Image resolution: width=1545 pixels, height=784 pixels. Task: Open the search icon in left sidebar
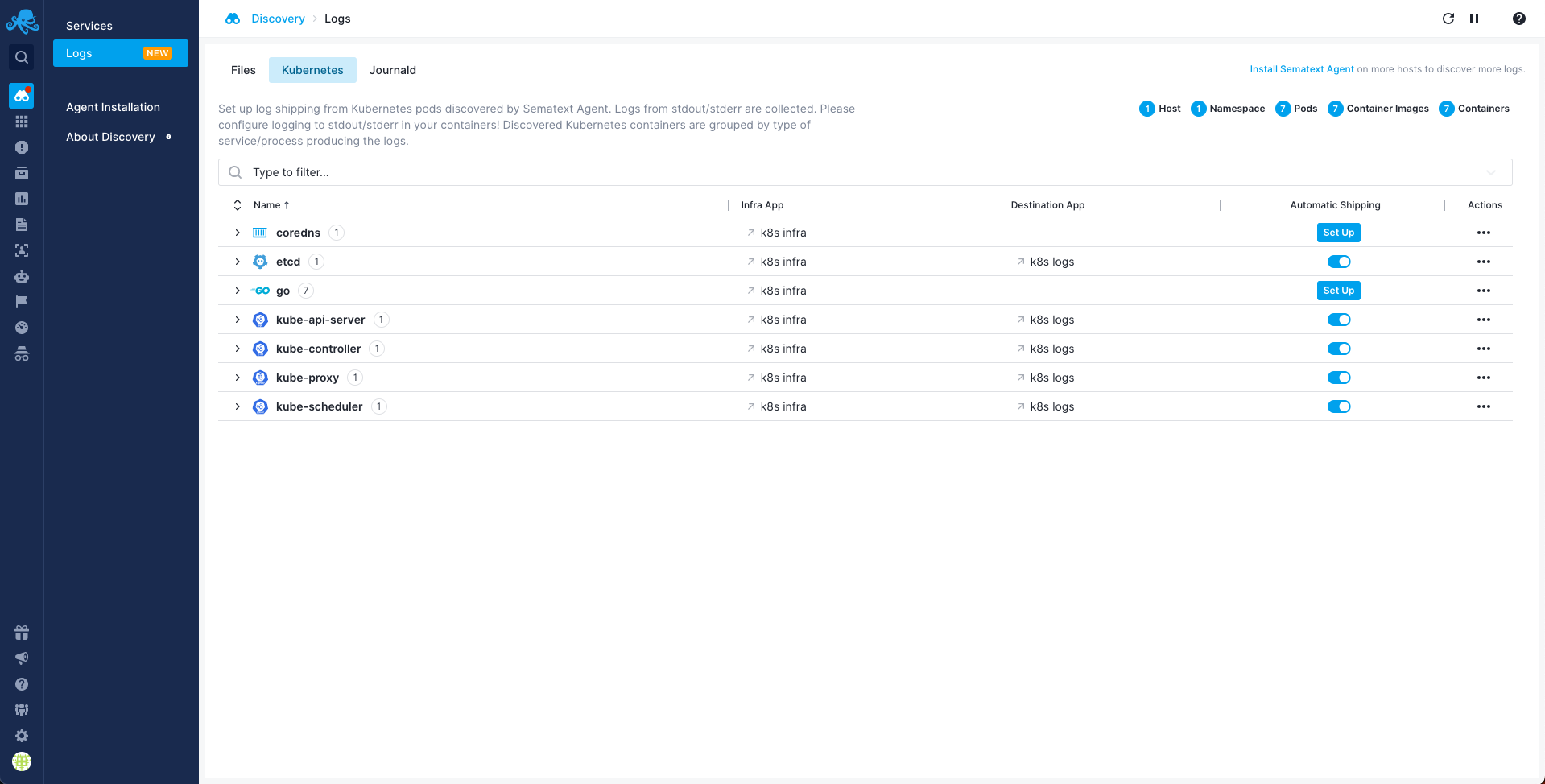tap(22, 57)
